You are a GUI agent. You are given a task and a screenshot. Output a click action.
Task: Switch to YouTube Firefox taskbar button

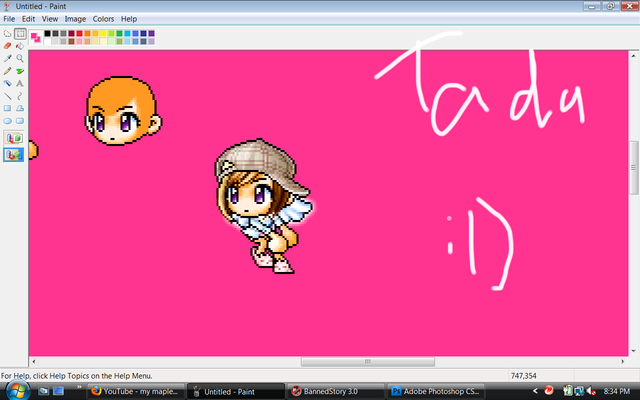tap(136, 391)
